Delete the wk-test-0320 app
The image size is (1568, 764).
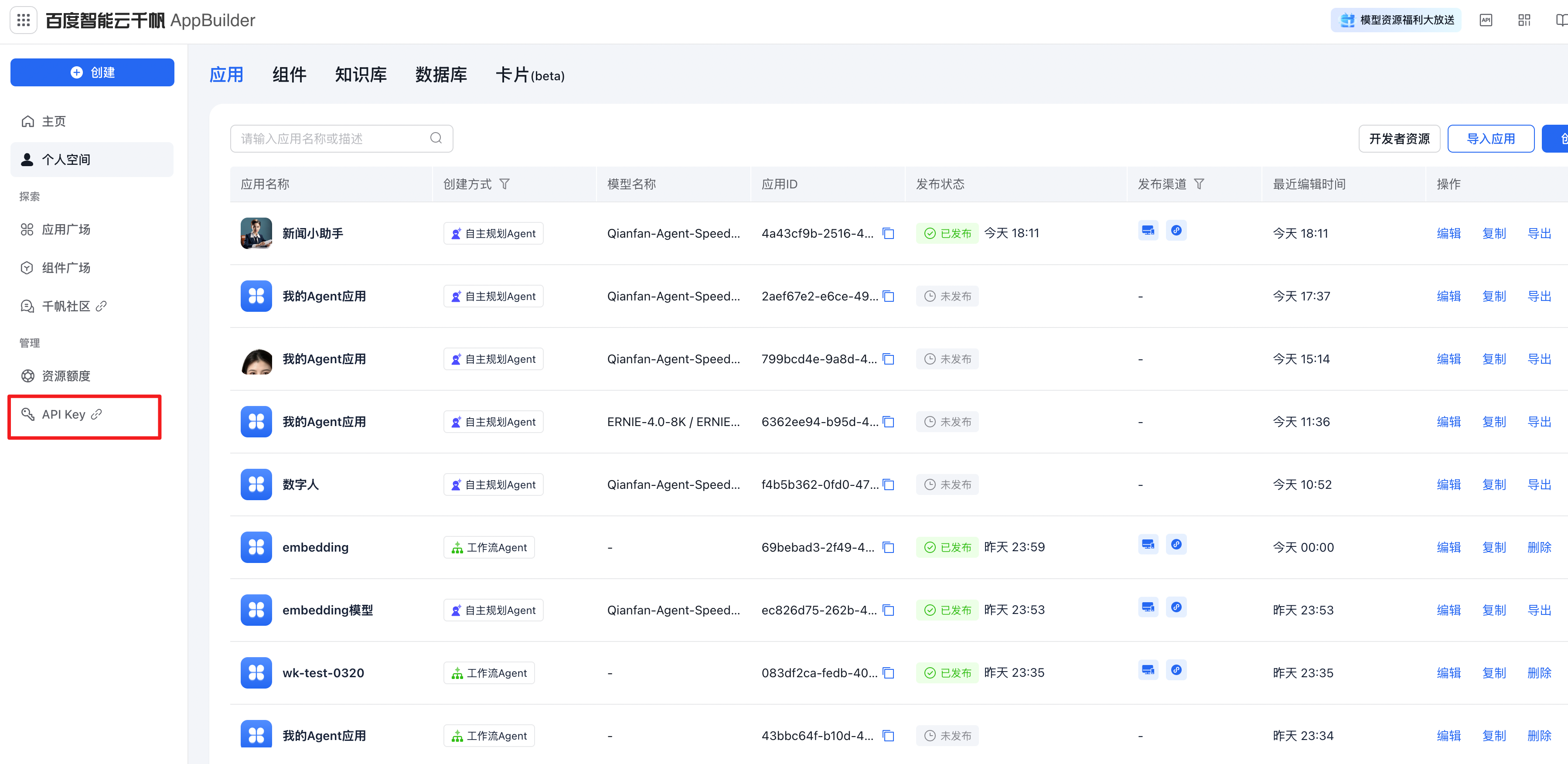click(x=1539, y=673)
